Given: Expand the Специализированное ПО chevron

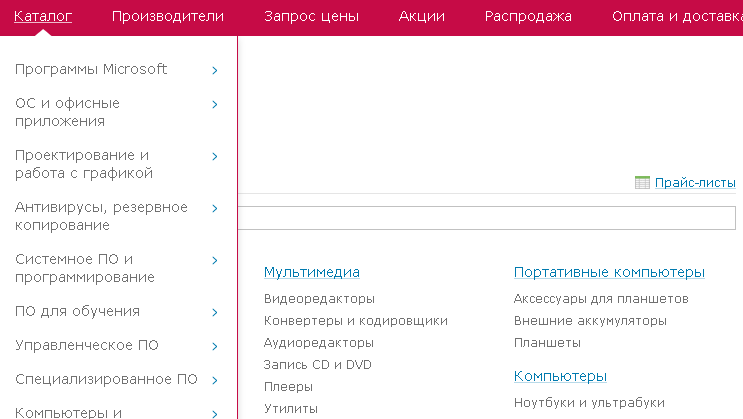Looking at the screenshot, I should [x=215, y=380].
